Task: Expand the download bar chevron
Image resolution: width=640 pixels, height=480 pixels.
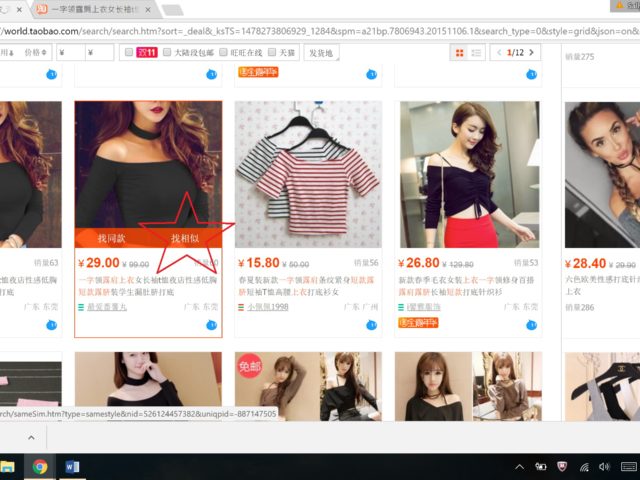Action: click(31, 438)
